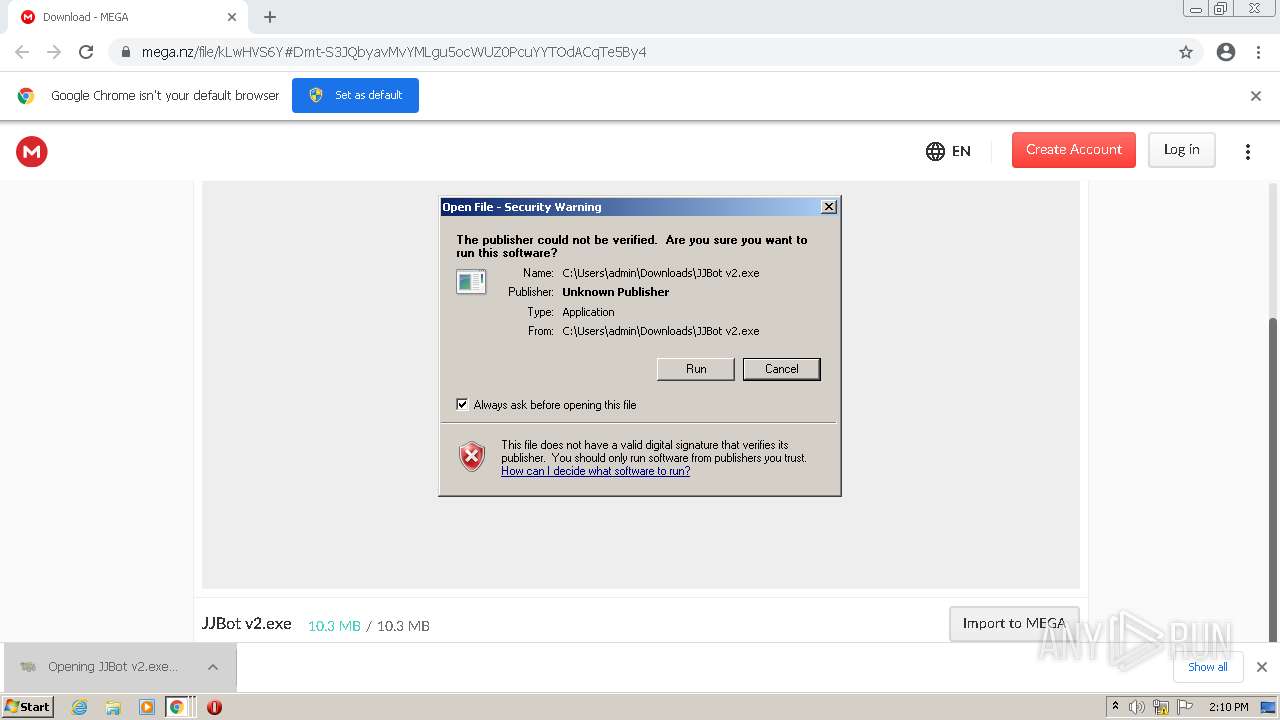This screenshot has width=1280, height=720.
Task: Click the Unknown Publisher text
Action: 616,292
